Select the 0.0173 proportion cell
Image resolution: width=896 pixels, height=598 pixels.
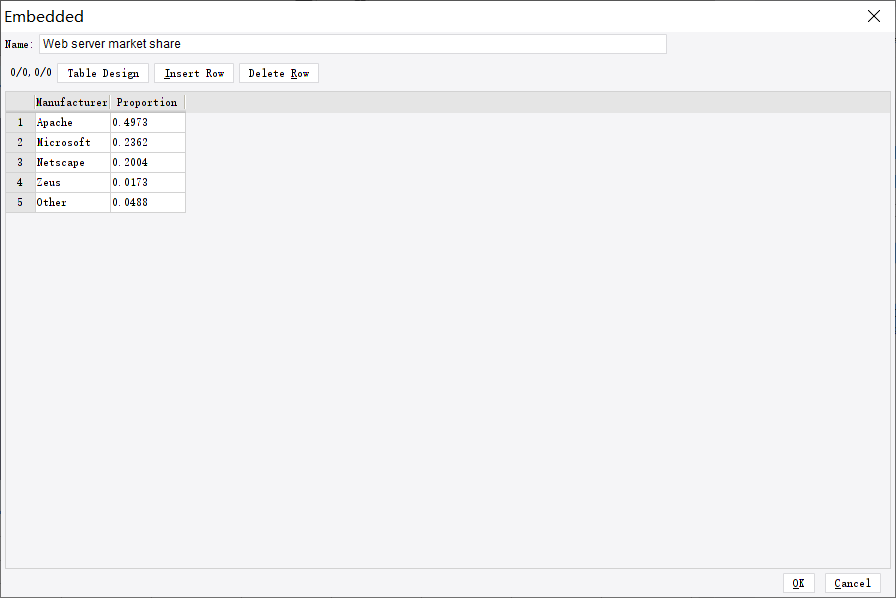coord(148,182)
